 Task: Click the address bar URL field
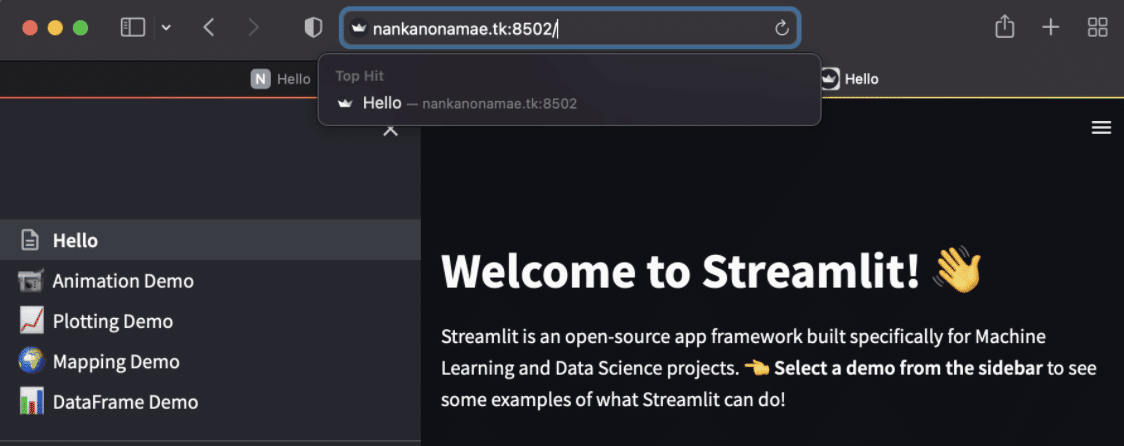[570, 29]
